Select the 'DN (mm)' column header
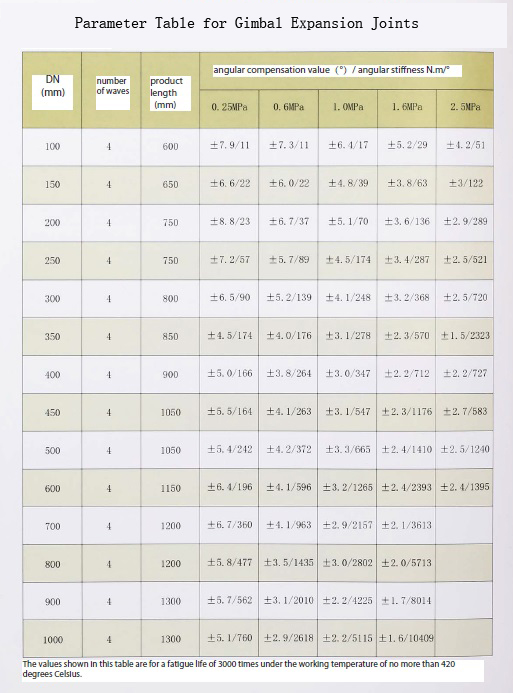Image resolution: width=513 pixels, height=693 pixels. [x=53, y=86]
